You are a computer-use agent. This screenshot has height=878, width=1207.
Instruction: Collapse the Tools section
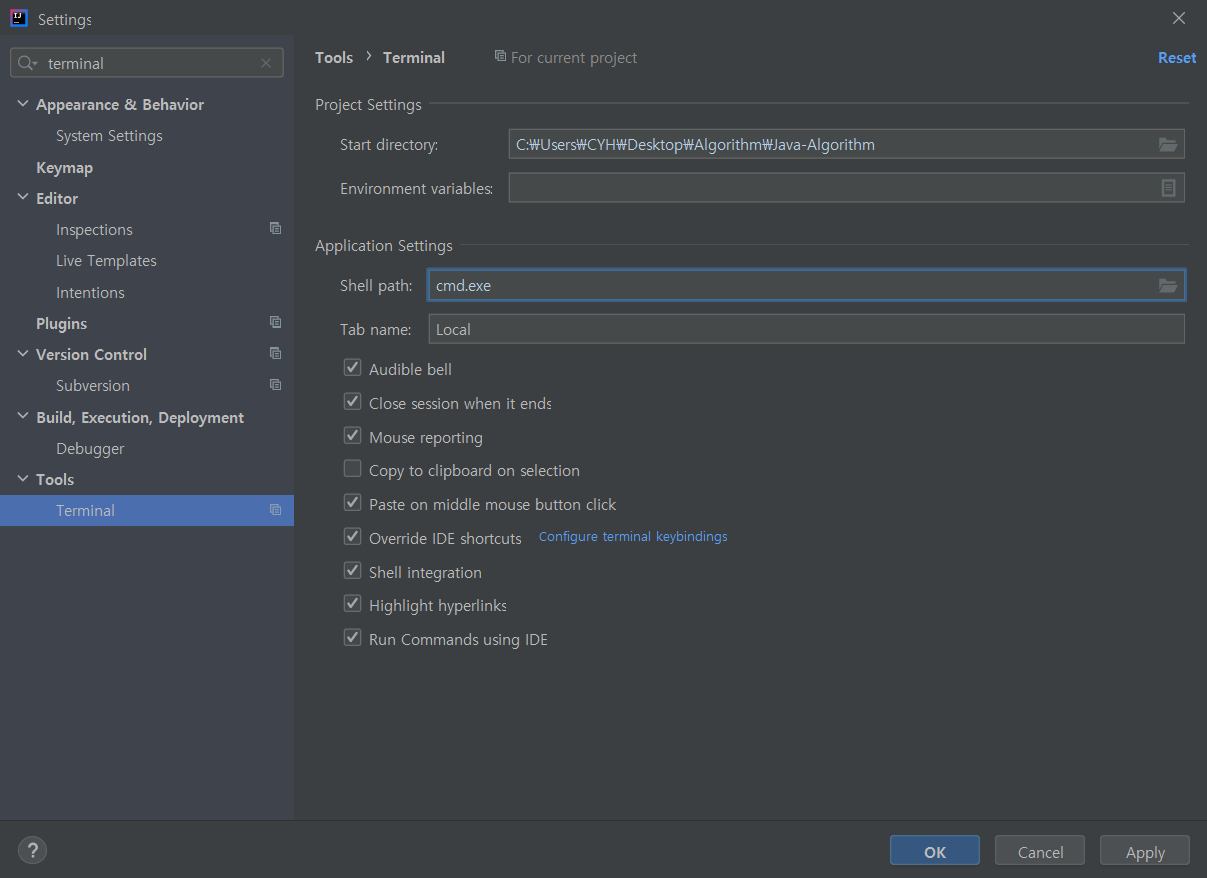click(x=22, y=479)
